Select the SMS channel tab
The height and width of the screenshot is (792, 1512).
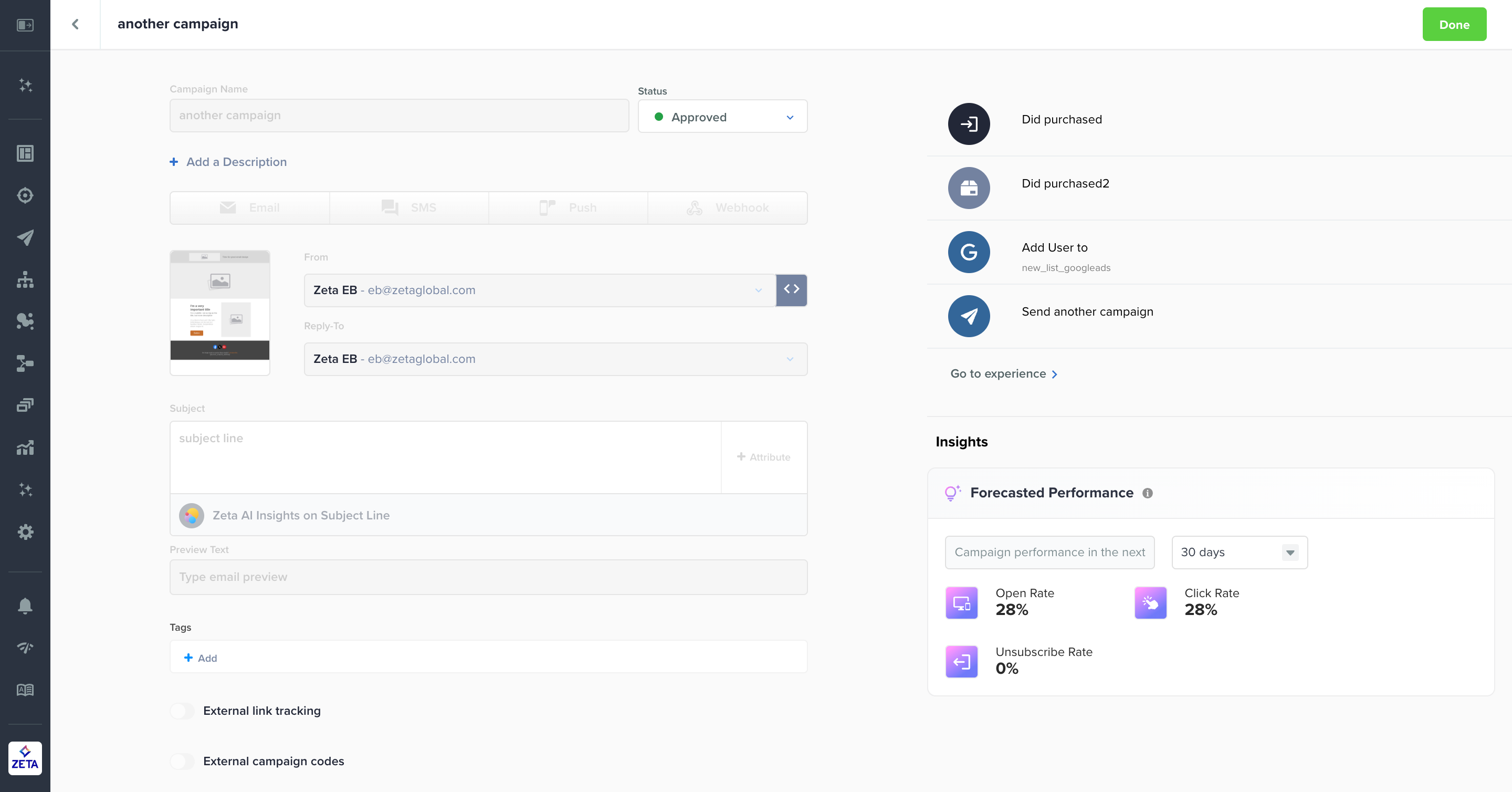coord(409,208)
